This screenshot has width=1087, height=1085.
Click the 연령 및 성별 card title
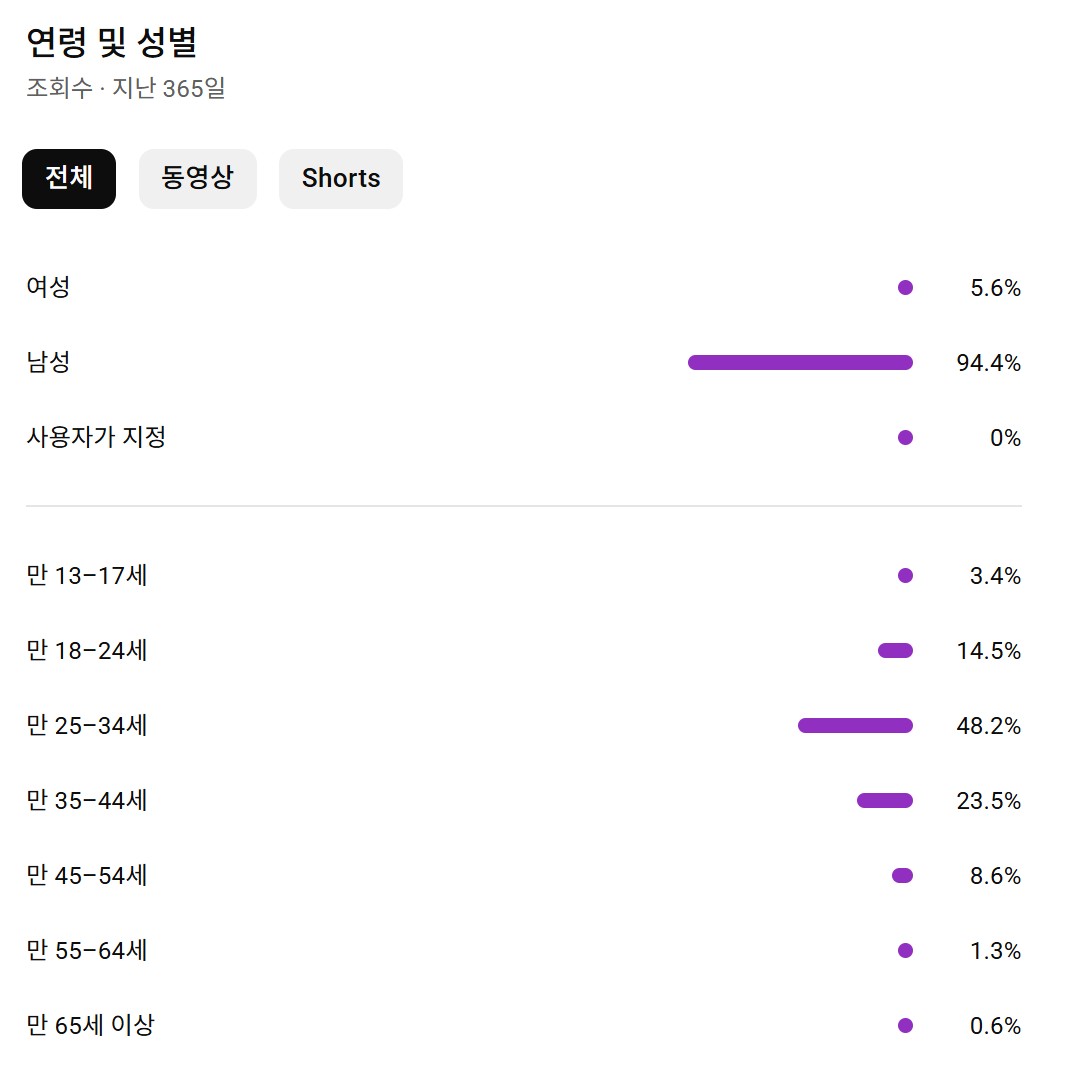112,43
